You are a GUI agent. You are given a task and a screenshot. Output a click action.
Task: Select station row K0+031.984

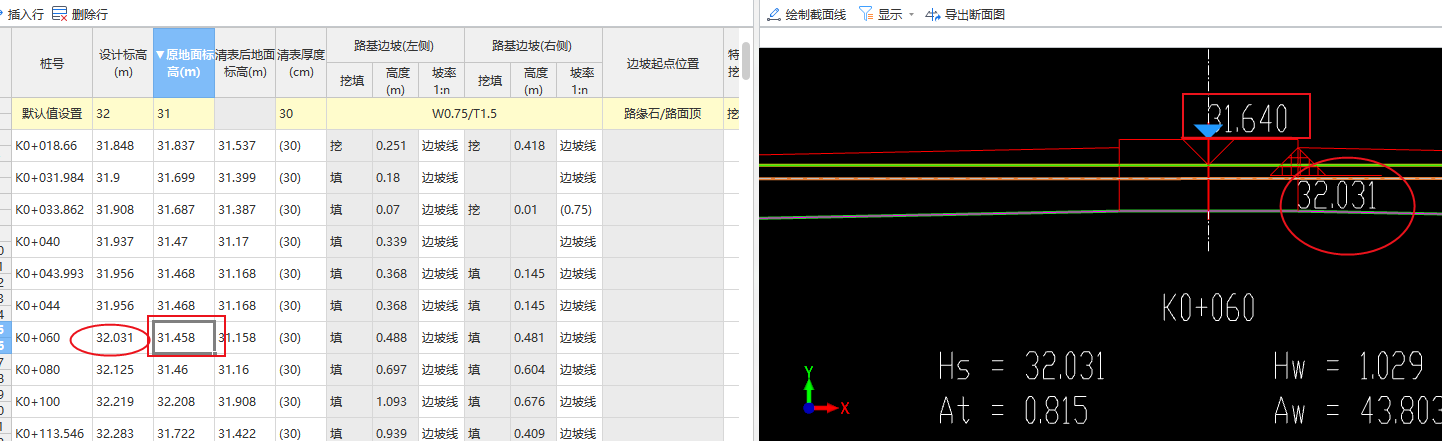pos(52,178)
